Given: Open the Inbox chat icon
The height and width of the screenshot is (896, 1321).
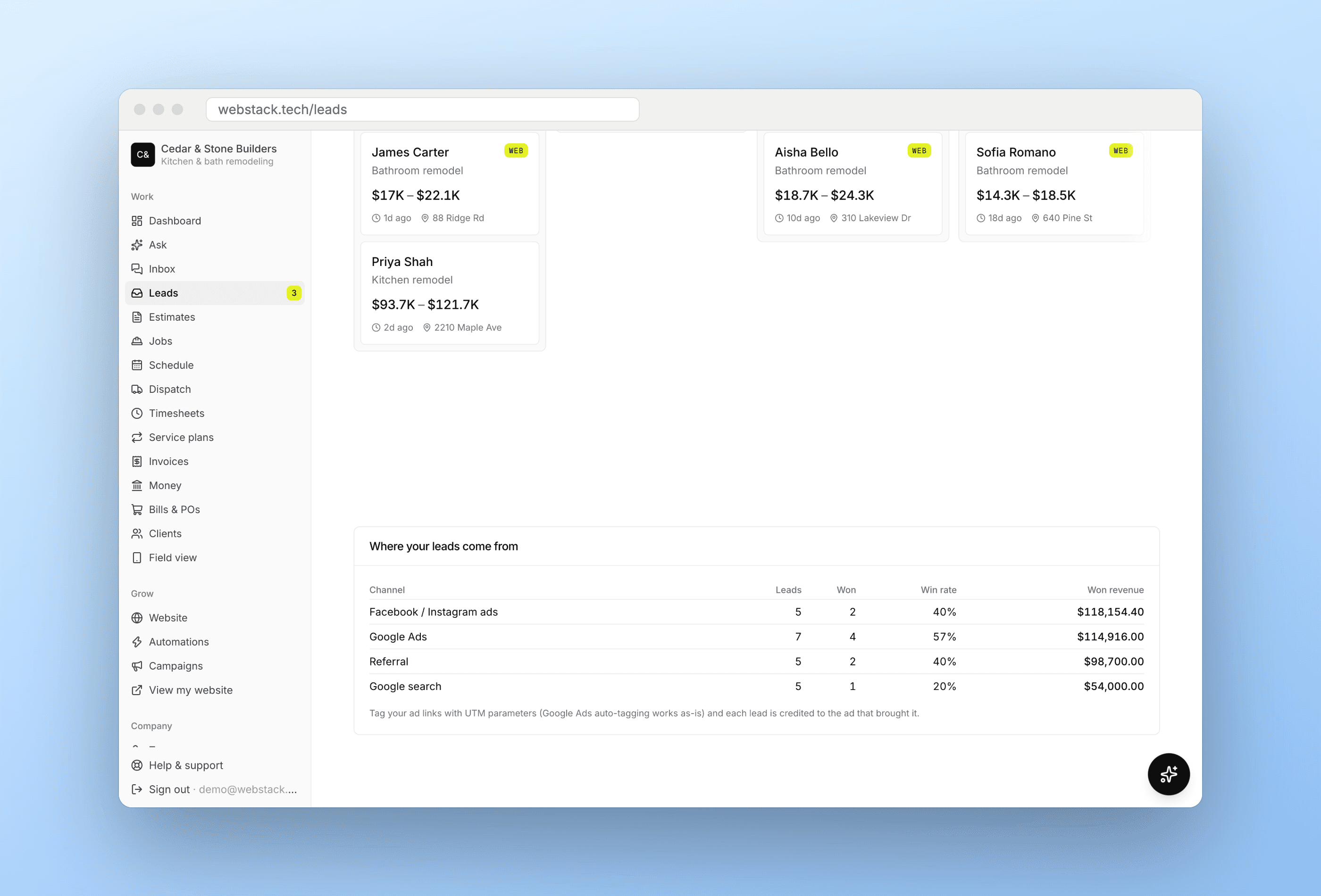Looking at the screenshot, I should click(137, 269).
